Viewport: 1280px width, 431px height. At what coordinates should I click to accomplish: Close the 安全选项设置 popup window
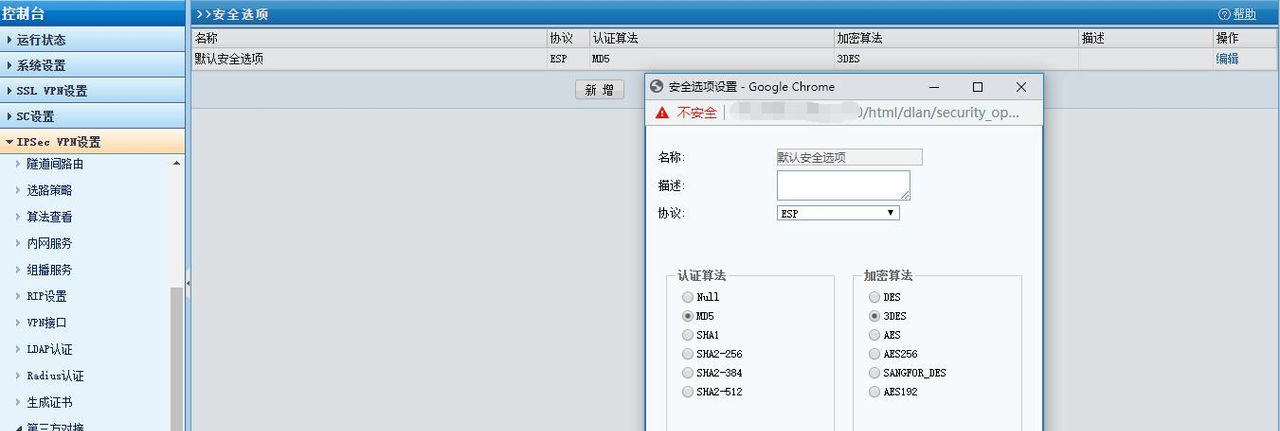(x=1021, y=87)
